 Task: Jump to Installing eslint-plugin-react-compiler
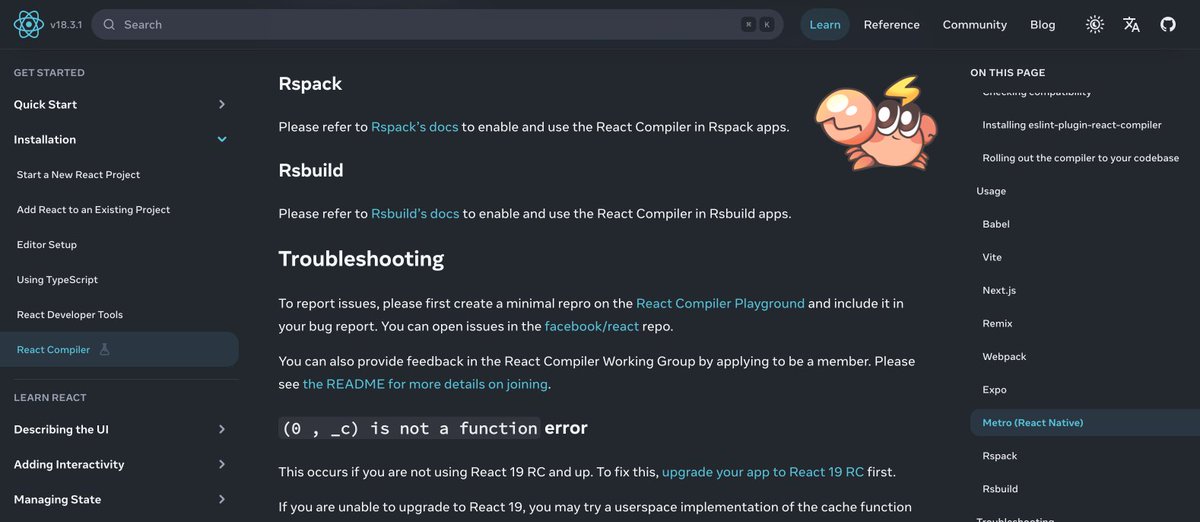1072,125
